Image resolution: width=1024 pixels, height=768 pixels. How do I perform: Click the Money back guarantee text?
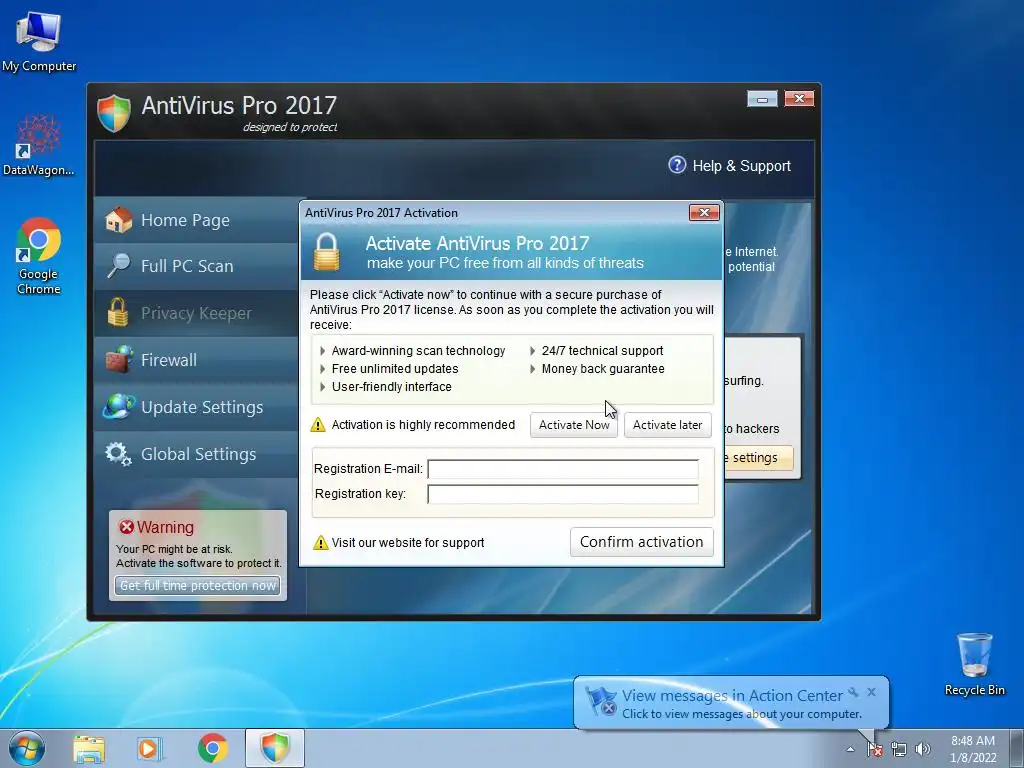click(x=603, y=369)
